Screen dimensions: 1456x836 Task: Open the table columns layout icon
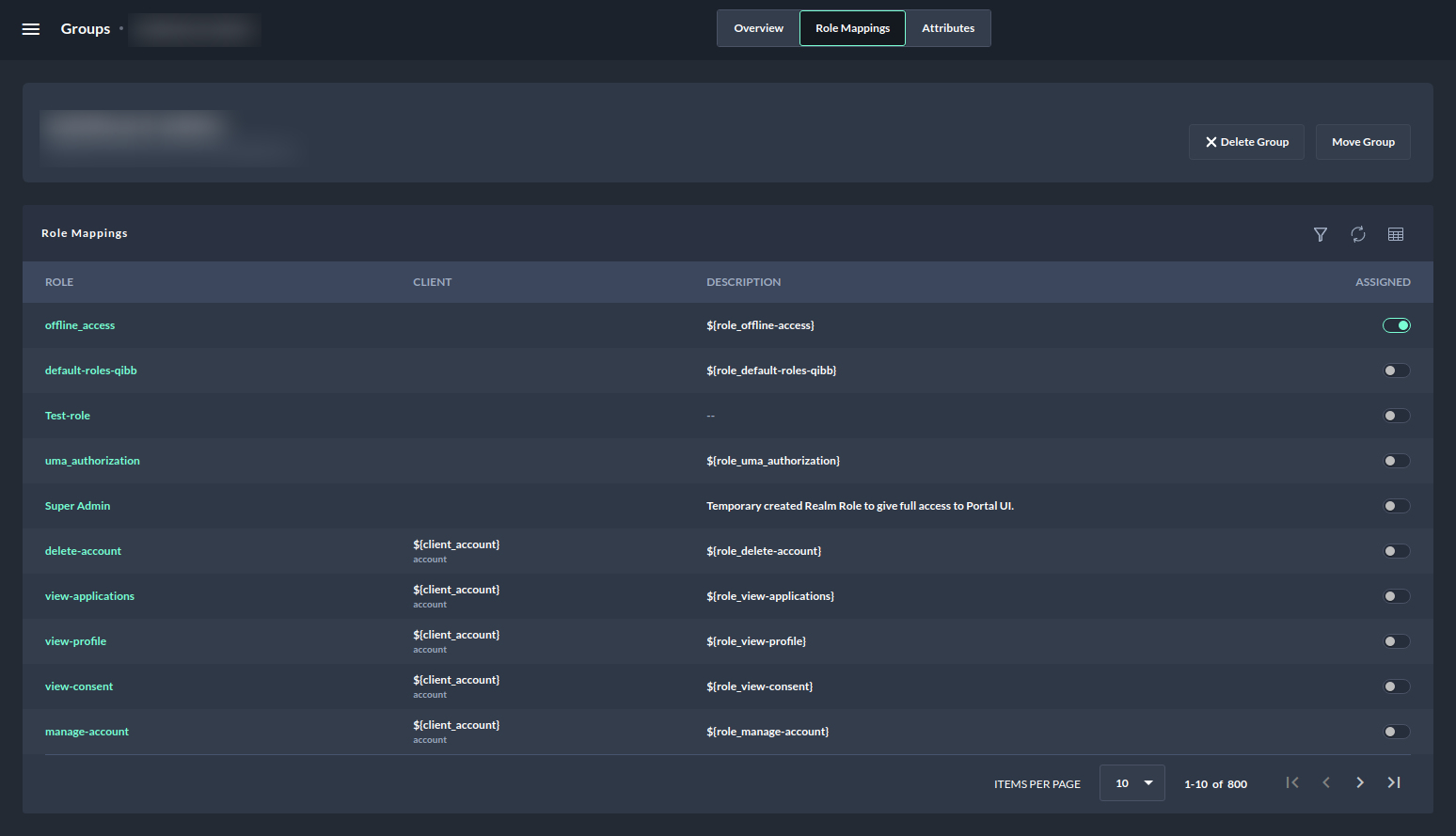click(x=1396, y=234)
